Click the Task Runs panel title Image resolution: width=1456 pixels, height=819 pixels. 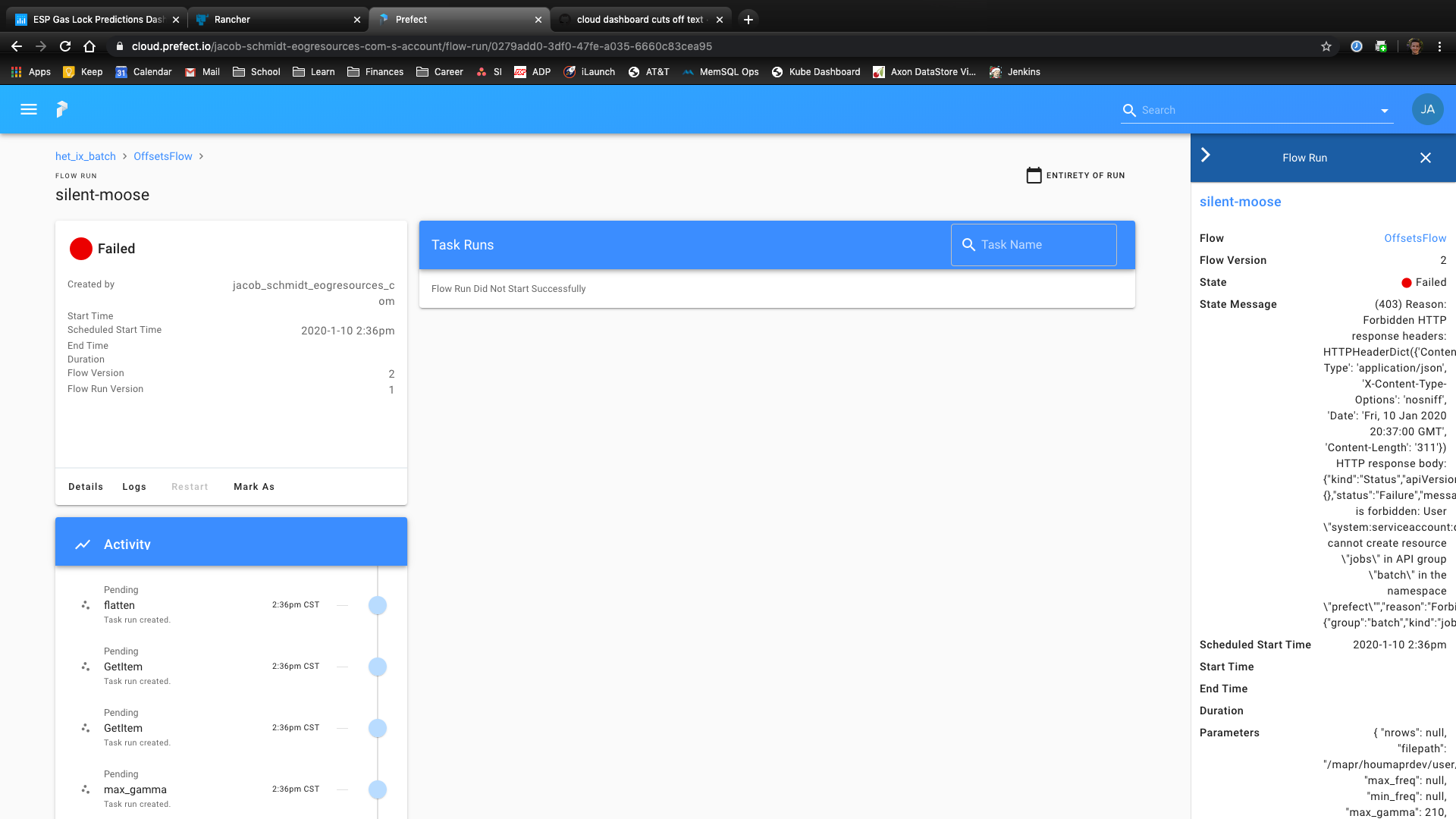coord(463,245)
